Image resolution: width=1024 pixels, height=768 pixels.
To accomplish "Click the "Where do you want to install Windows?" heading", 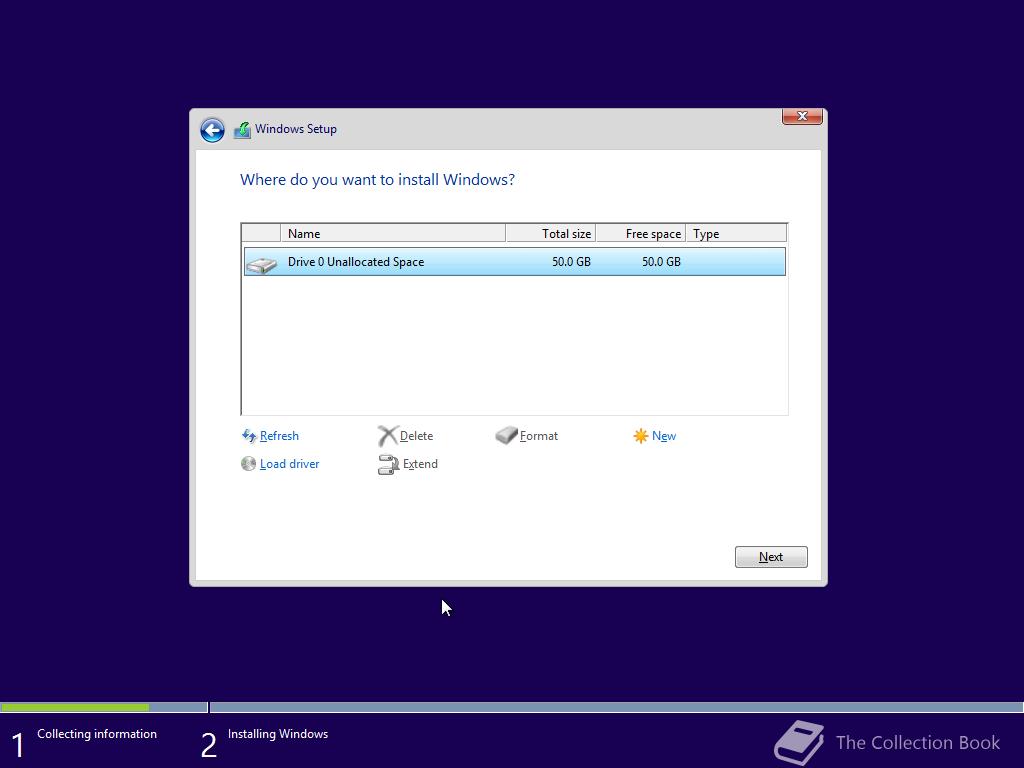I will [377, 180].
